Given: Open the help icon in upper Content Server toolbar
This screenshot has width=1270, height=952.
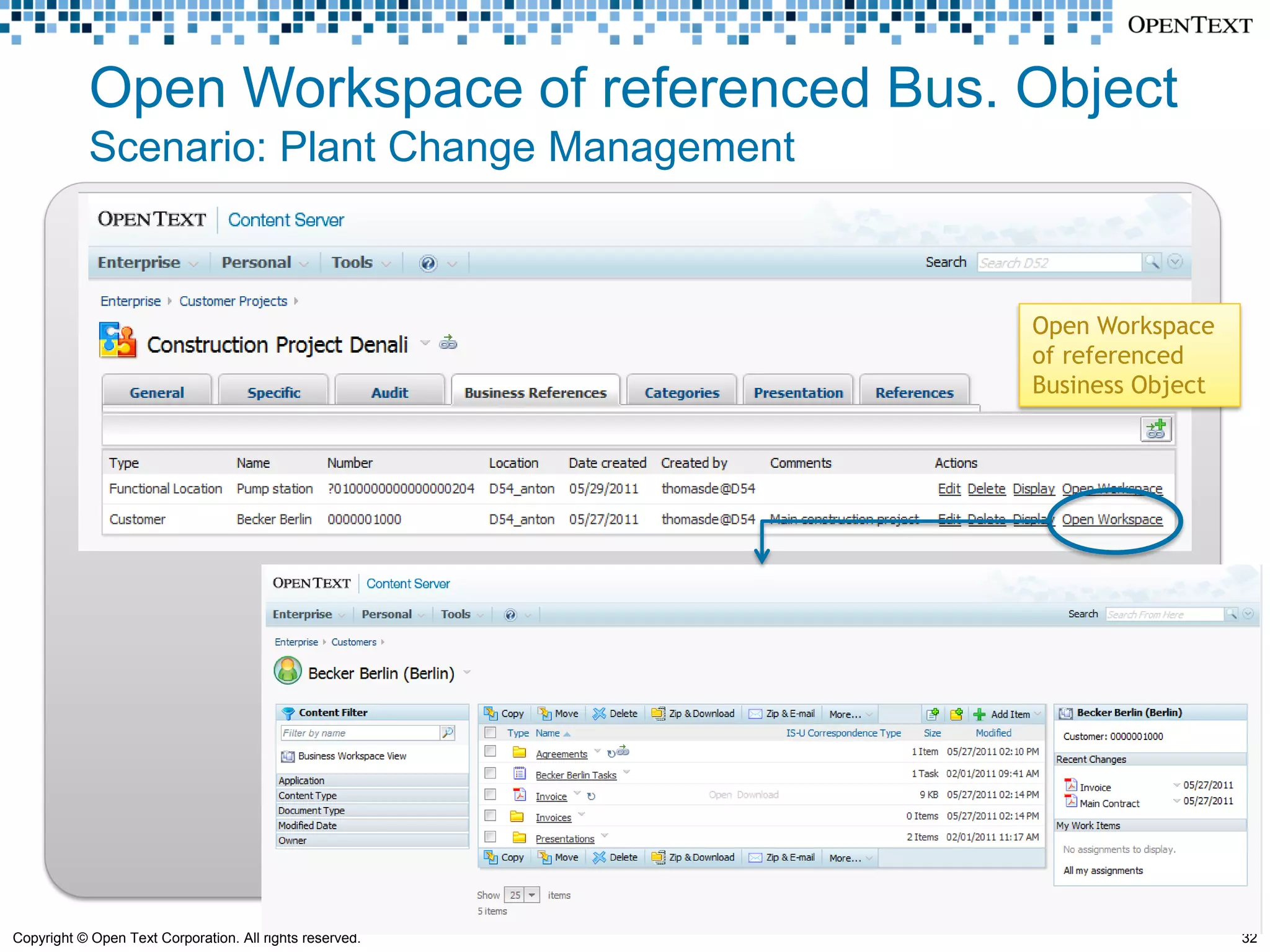Looking at the screenshot, I should click(428, 263).
